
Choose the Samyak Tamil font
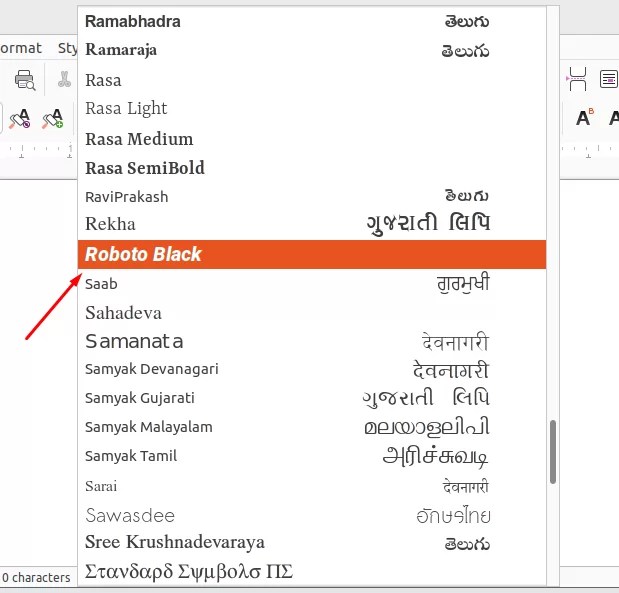(312, 456)
